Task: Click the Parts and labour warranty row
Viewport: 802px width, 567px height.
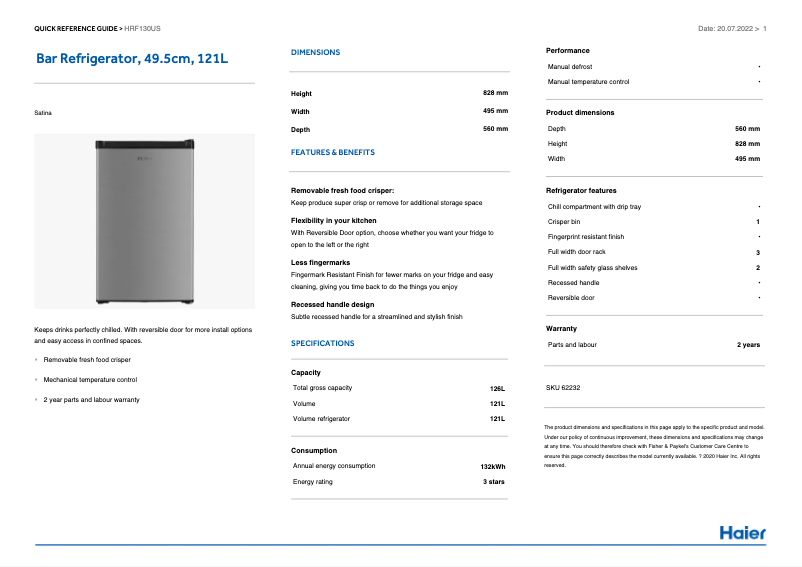Action: pyautogui.click(x=653, y=345)
